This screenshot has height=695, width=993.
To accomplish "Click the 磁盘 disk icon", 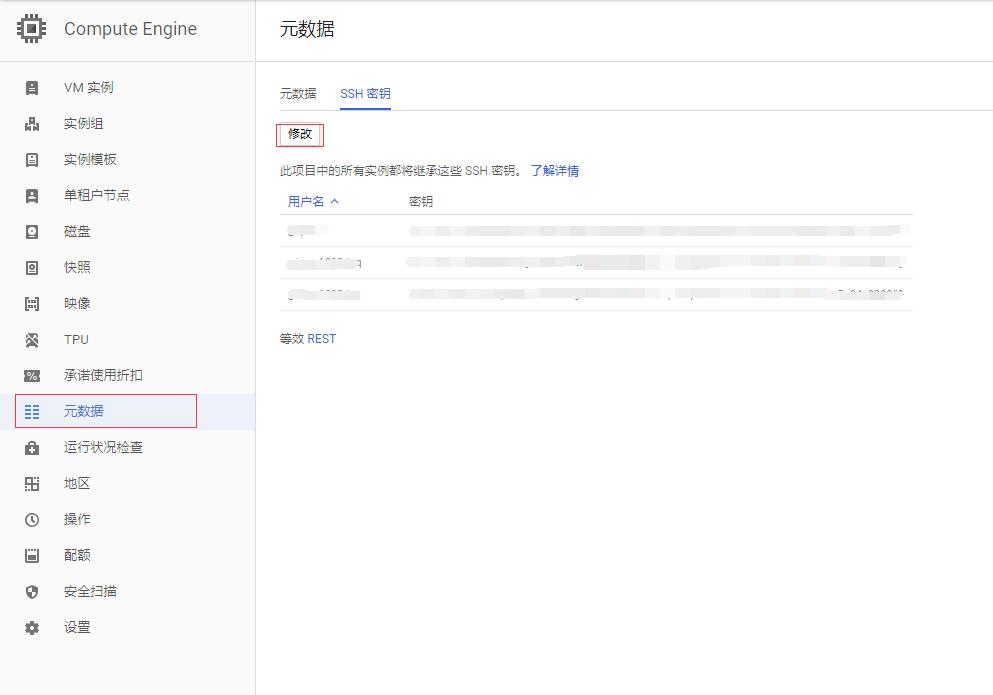I will pos(32,232).
